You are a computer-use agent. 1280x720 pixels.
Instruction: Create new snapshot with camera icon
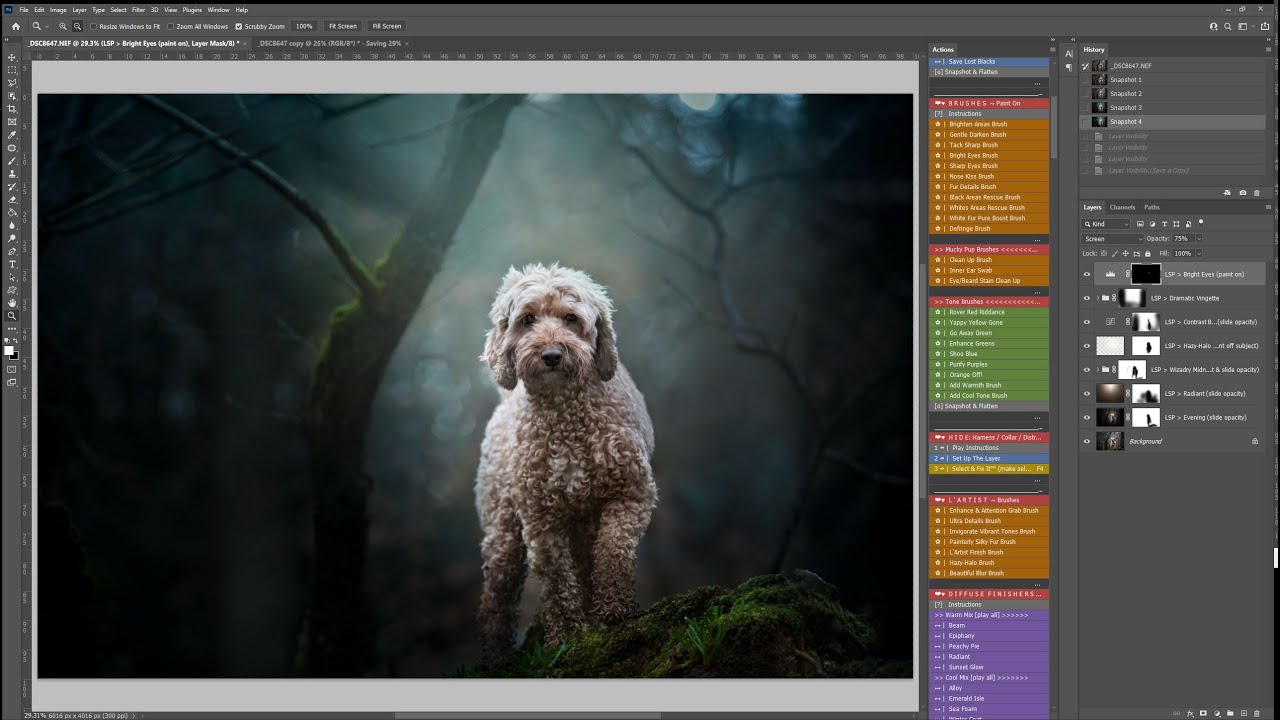1243,193
